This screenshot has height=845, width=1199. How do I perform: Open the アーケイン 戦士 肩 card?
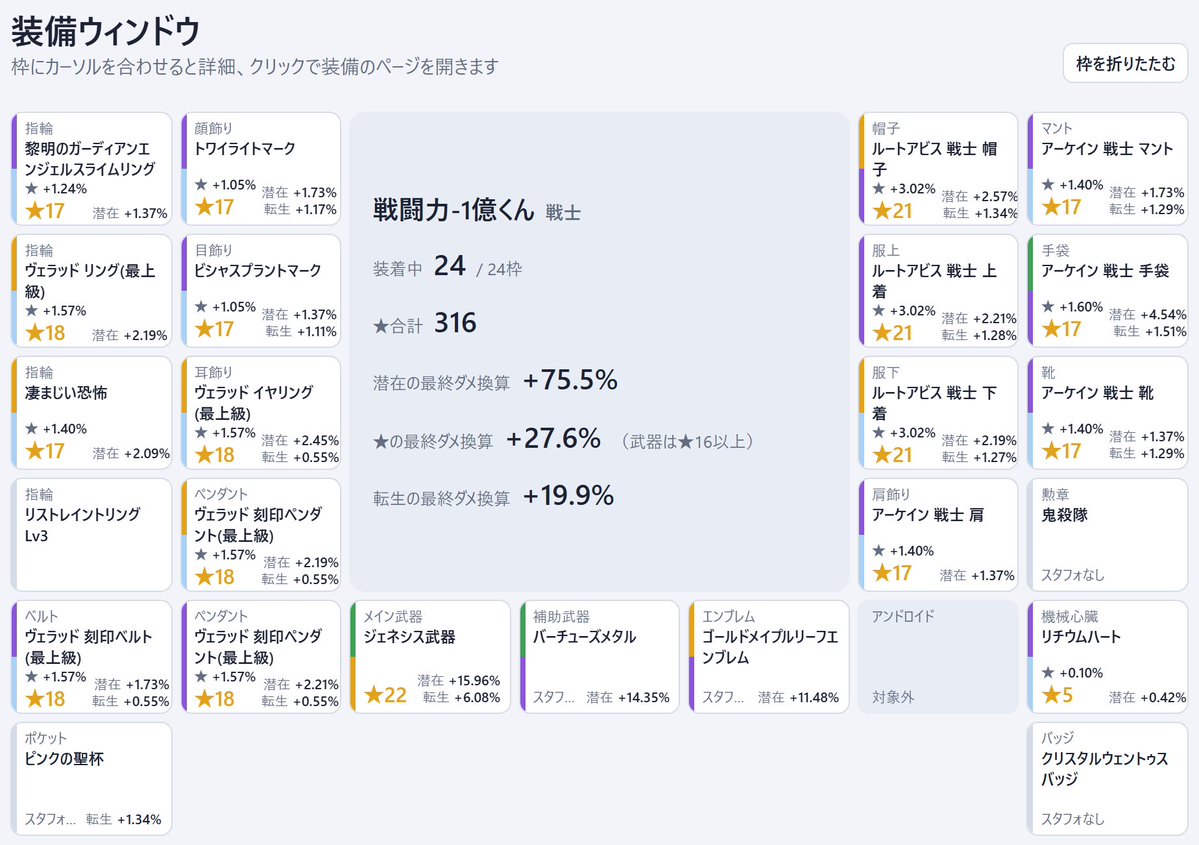pos(938,535)
